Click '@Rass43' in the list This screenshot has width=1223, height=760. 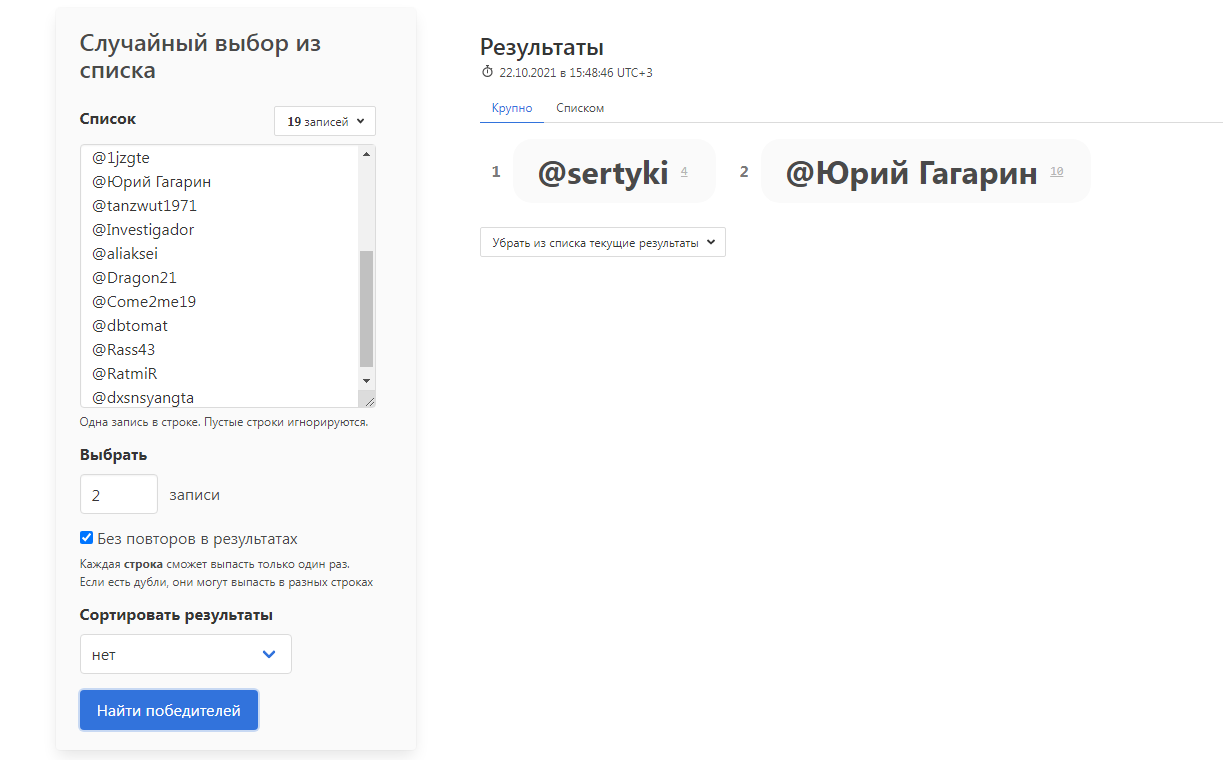click(124, 349)
